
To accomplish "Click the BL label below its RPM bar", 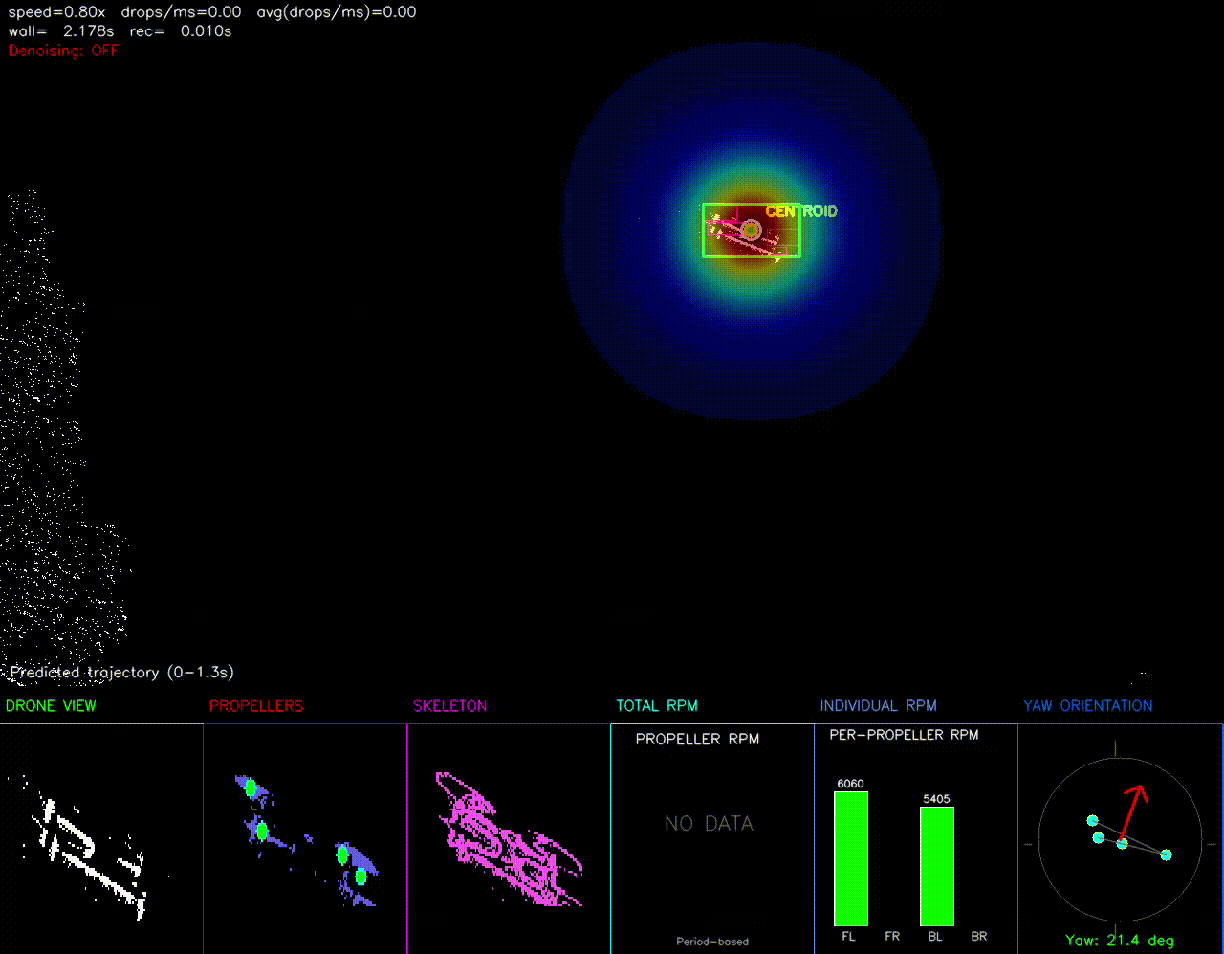I will click(x=935, y=937).
